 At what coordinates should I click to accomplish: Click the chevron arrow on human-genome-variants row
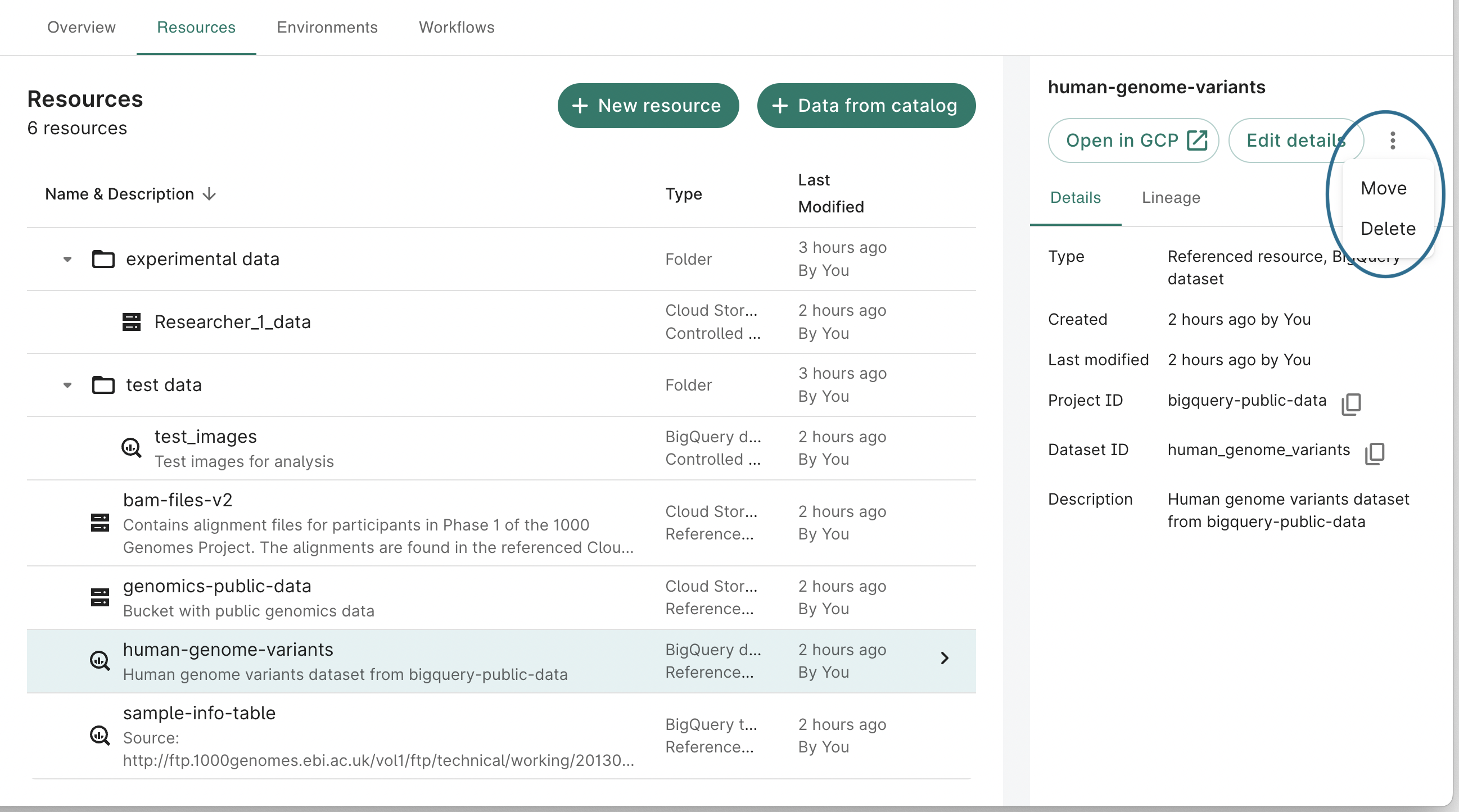pos(943,659)
